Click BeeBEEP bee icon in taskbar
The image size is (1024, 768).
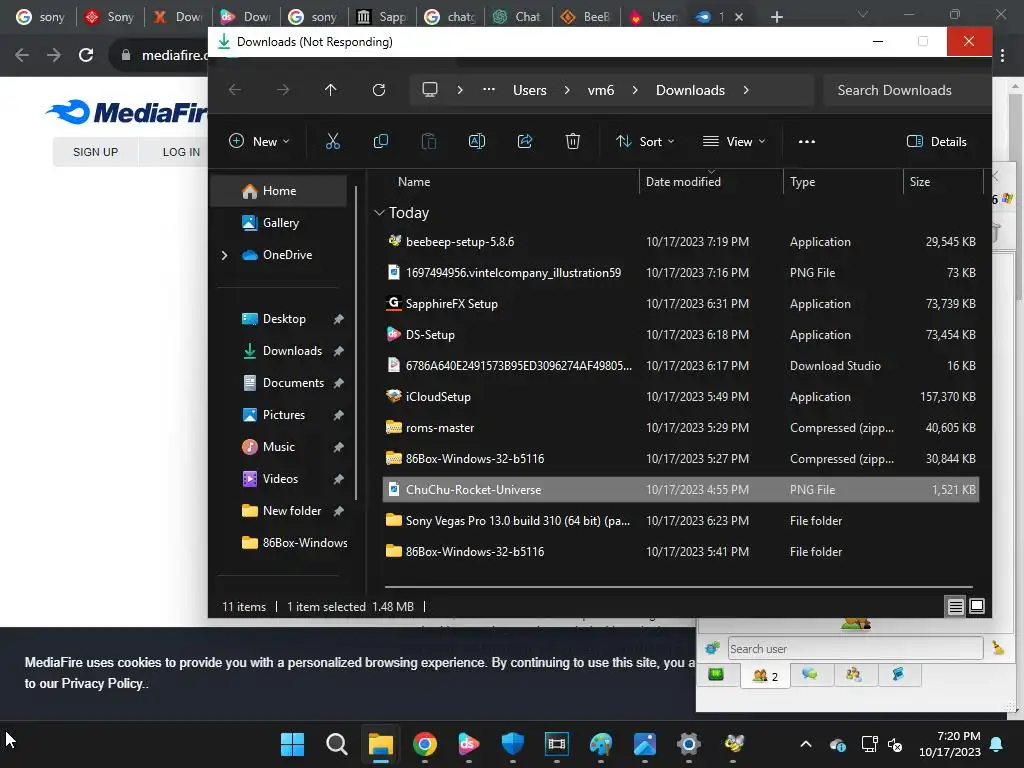click(734, 744)
